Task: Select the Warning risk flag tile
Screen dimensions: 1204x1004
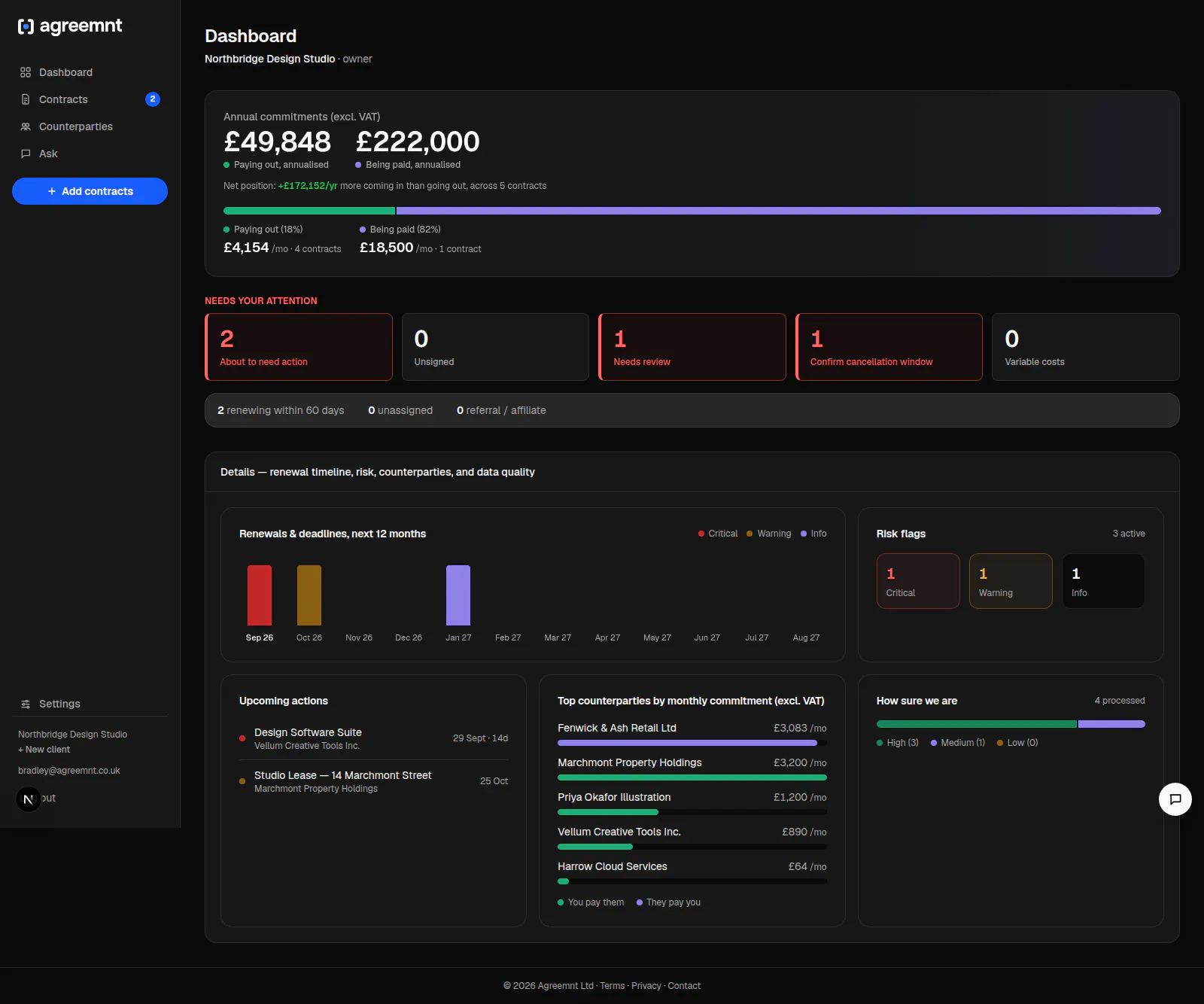Action: coord(1011,581)
